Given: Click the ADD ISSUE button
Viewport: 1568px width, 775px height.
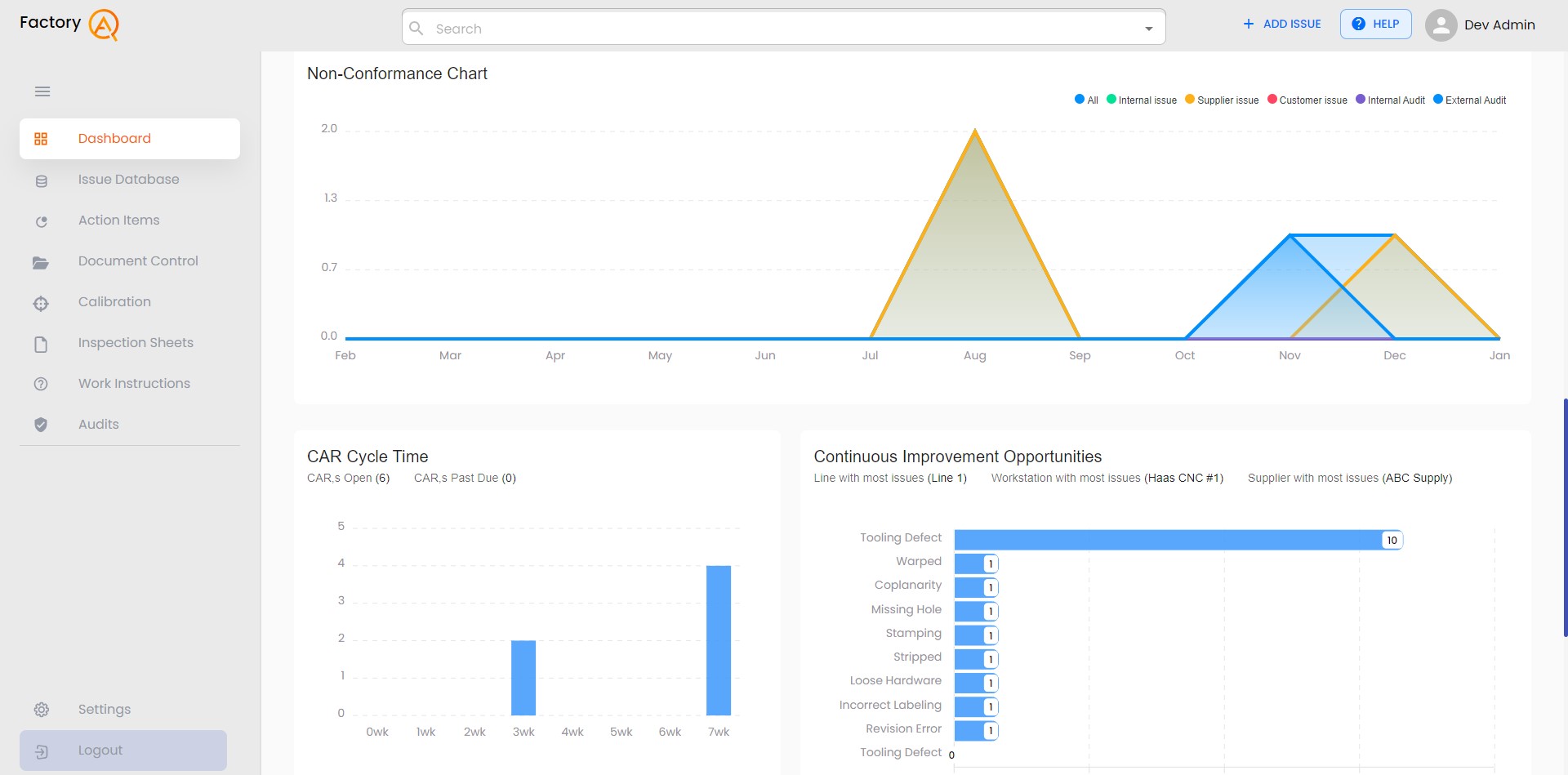Looking at the screenshot, I should 1281,24.
